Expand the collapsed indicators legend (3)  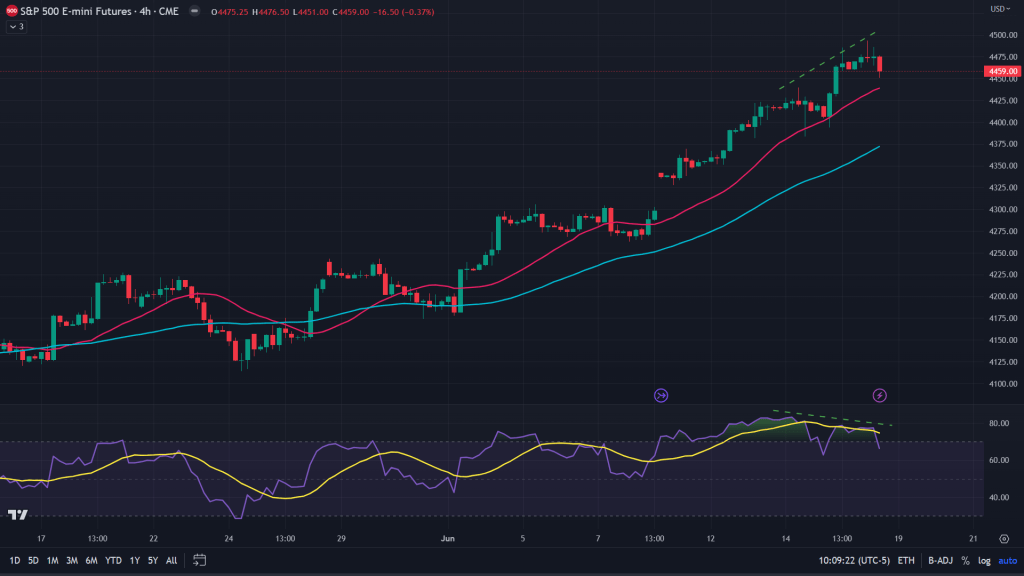coord(16,27)
